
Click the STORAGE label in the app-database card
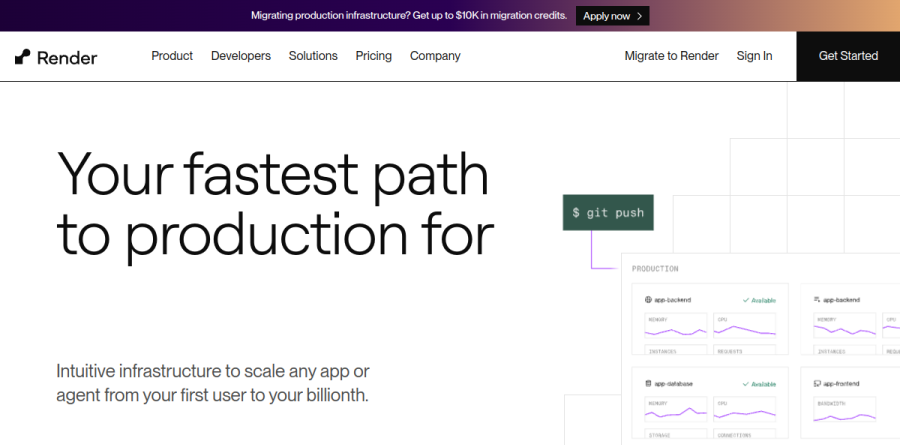(660, 435)
